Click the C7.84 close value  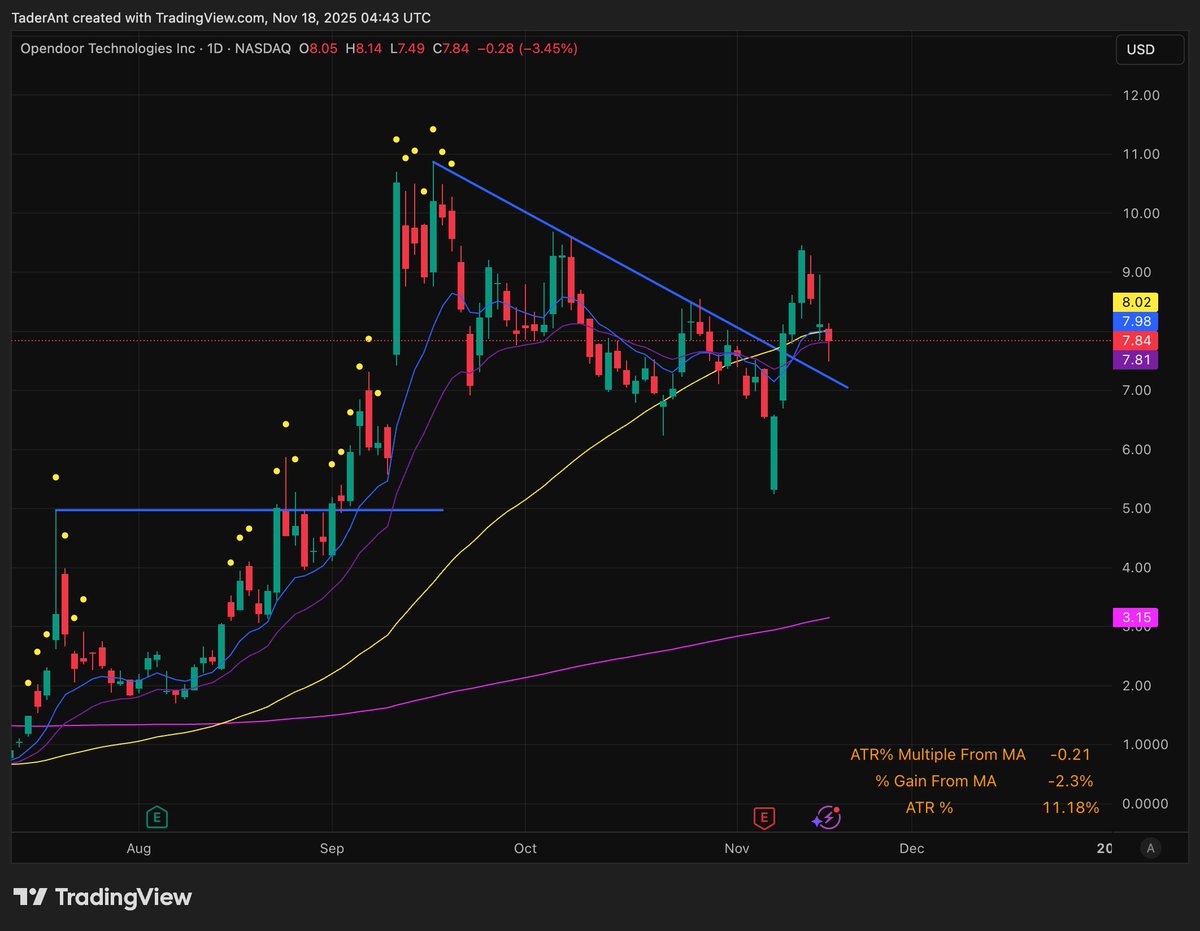[452, 48]
